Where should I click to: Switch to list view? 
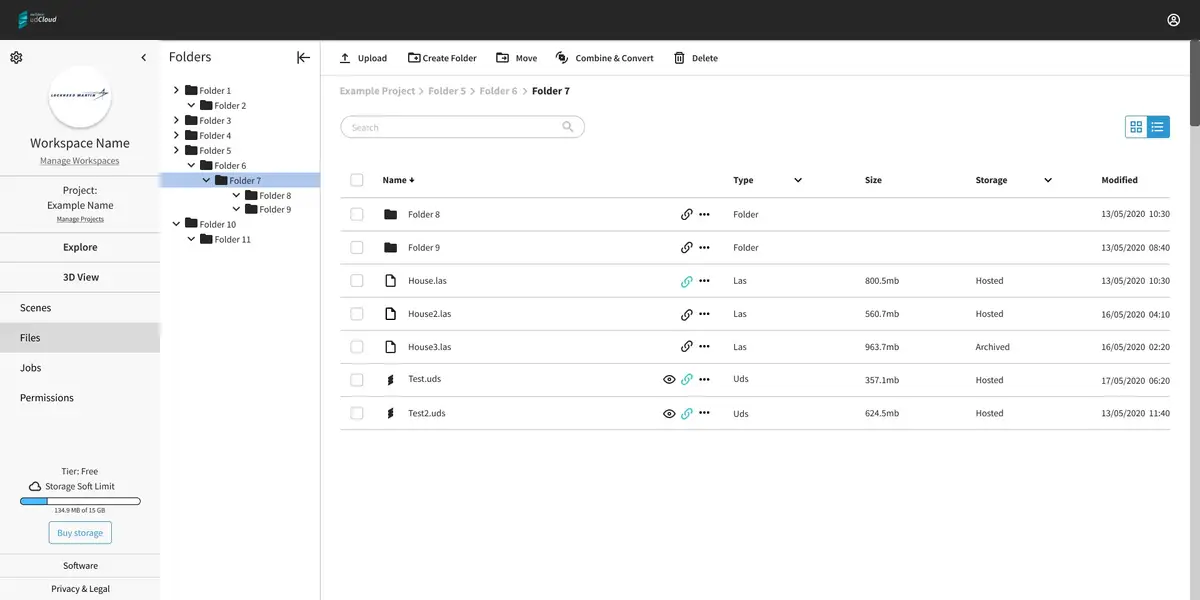click(x=1158, y=127)
